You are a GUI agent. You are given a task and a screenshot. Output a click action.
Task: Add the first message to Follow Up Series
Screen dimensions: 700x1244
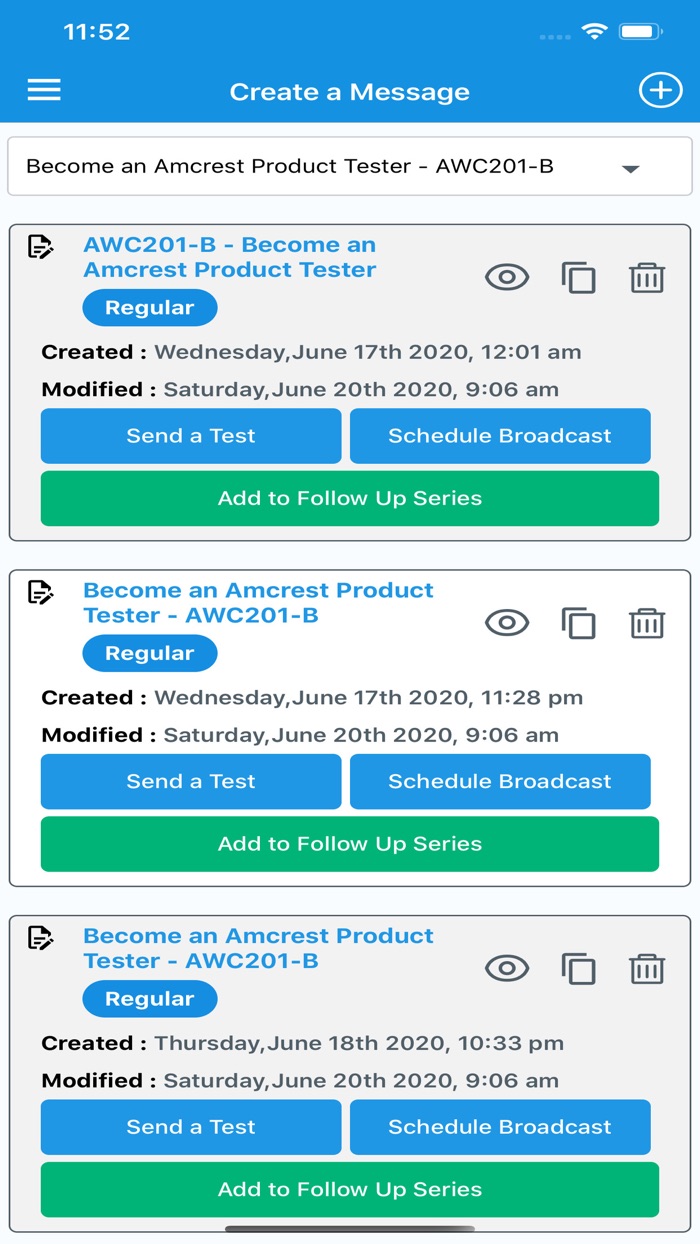[x=350, y=498]
